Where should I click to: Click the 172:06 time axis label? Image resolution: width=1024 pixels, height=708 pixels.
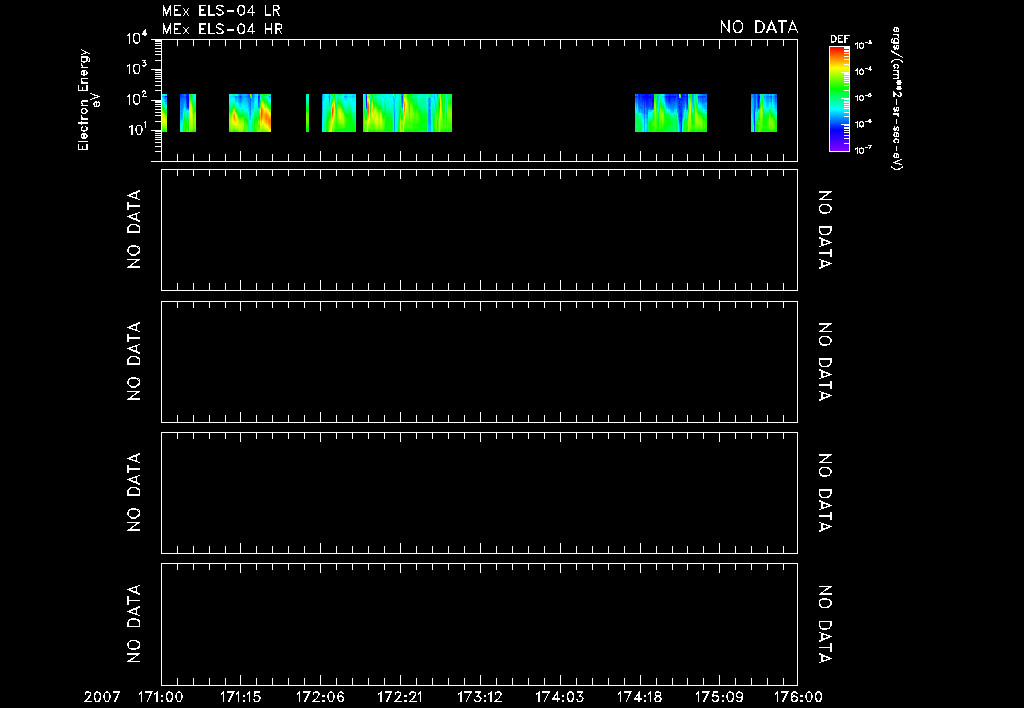[x=320, y=697]
